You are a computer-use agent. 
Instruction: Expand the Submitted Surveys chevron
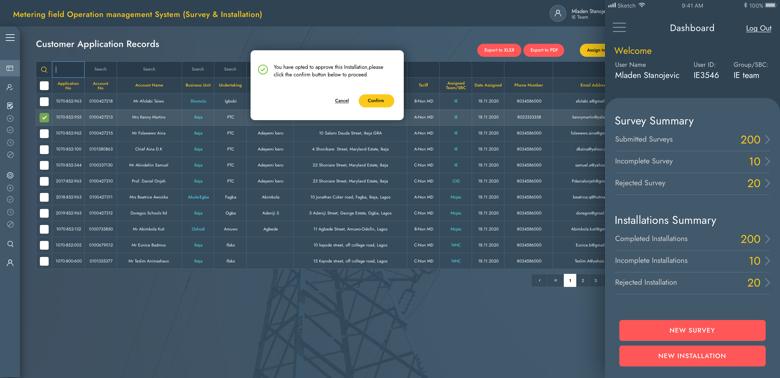click(768, 140)
